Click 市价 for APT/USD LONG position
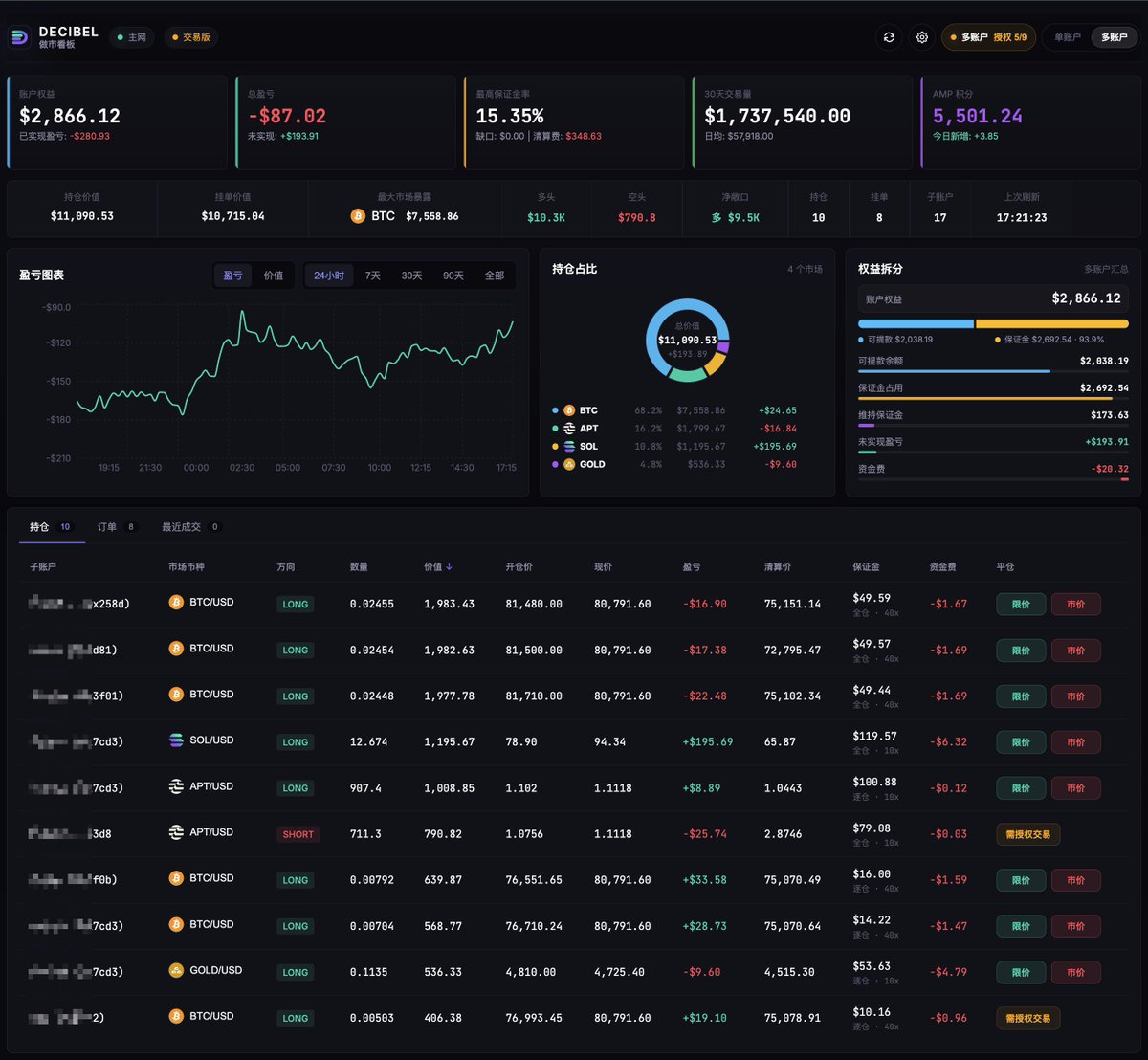Viewport: 1148px width, 1060px height. 1075,788
